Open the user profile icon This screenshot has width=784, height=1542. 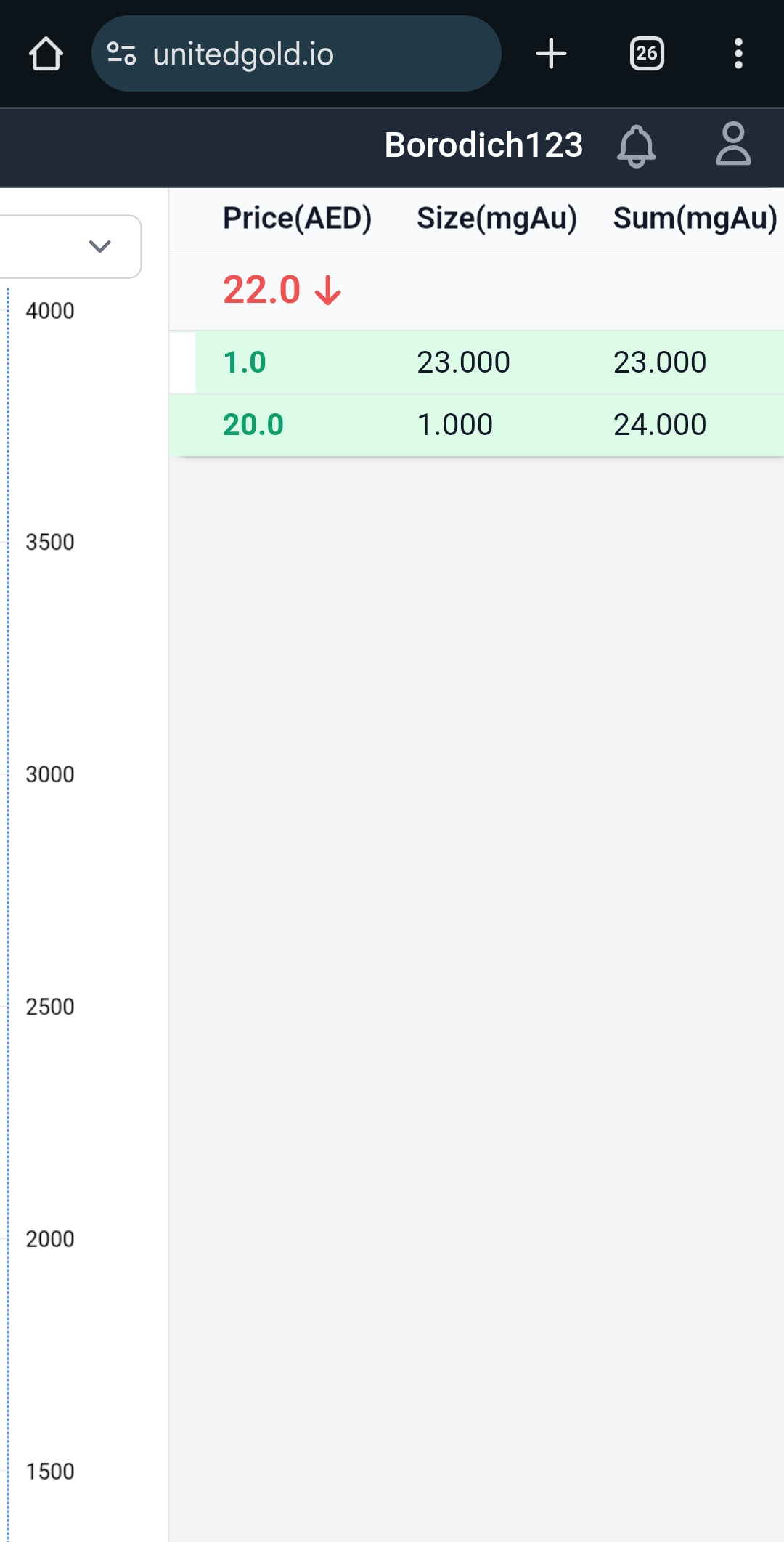[732, 144]
